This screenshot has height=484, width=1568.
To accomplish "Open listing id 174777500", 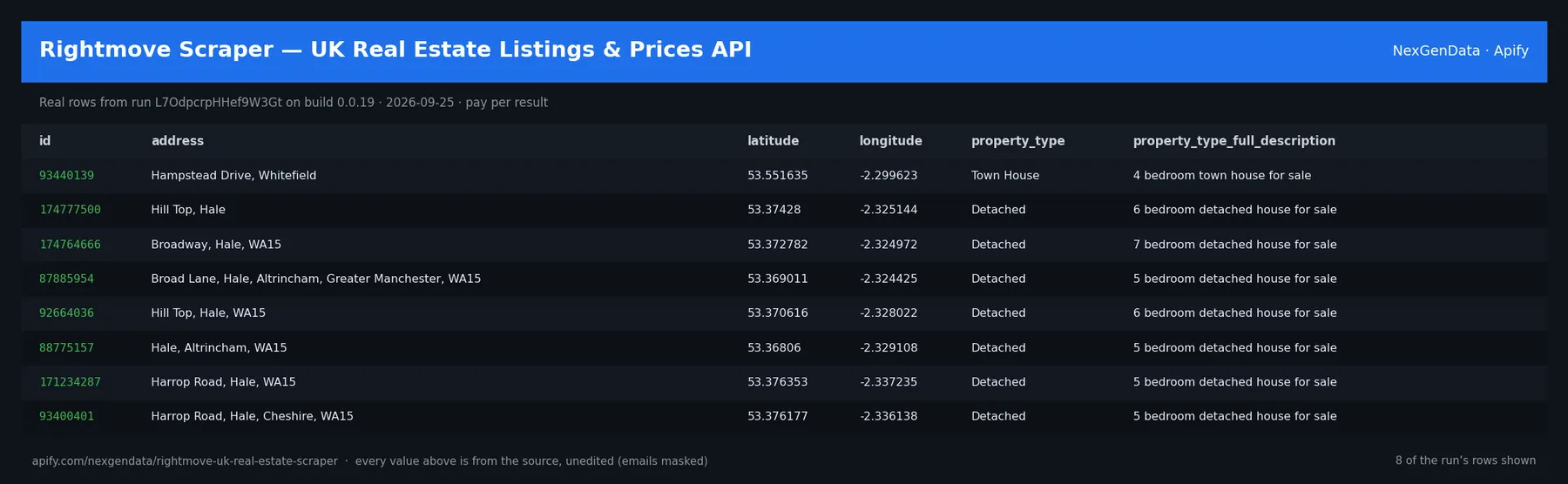I will pyautogui.click(x=70, y=210).
